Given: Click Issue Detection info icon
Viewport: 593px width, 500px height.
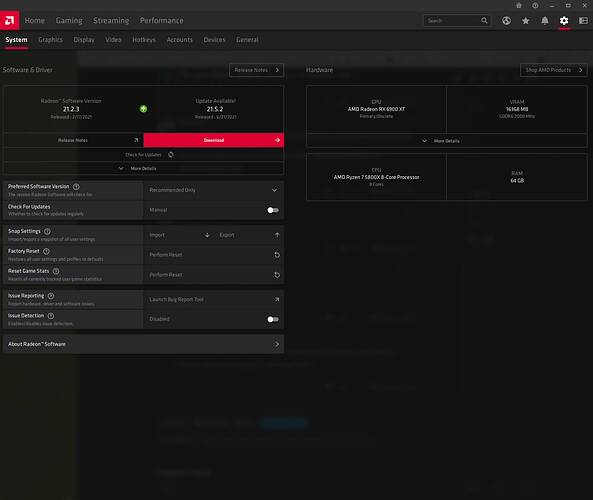Looking at the screenshot, I should click(x=51, y=316).
